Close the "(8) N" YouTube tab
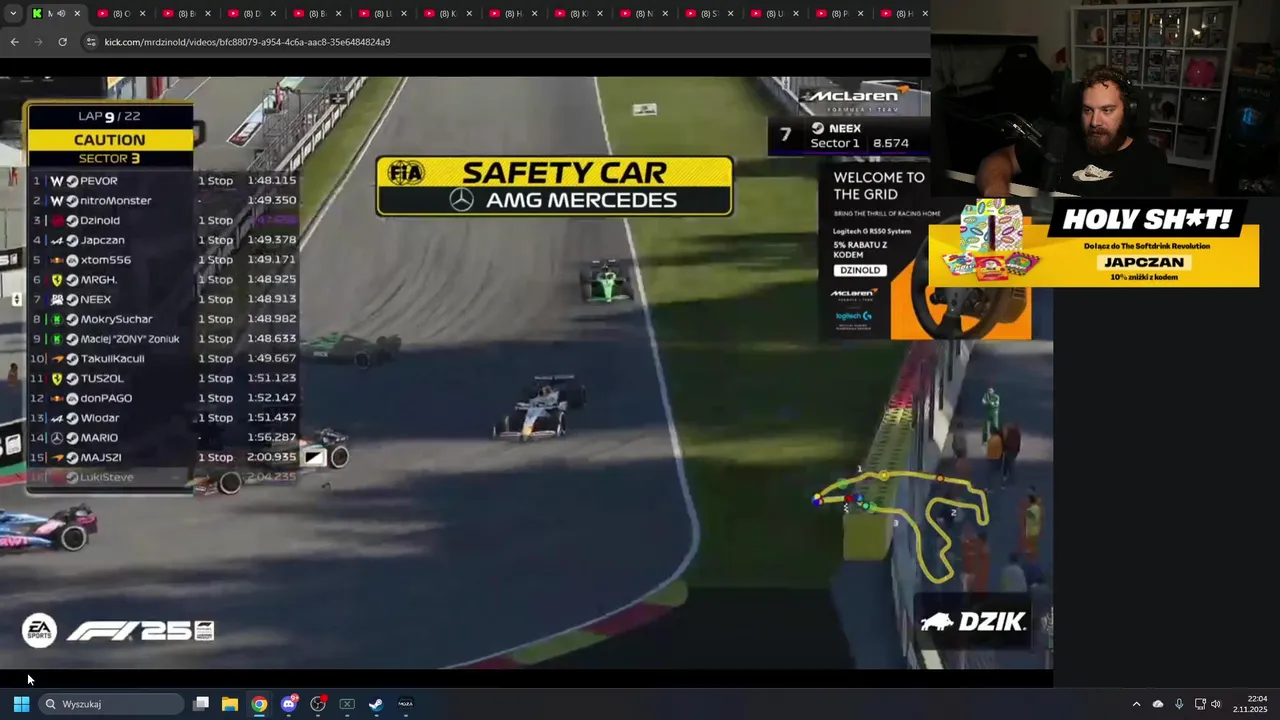Image resolution: width=1280 pixels, height=720 pixels. click(x=665, y=13)
